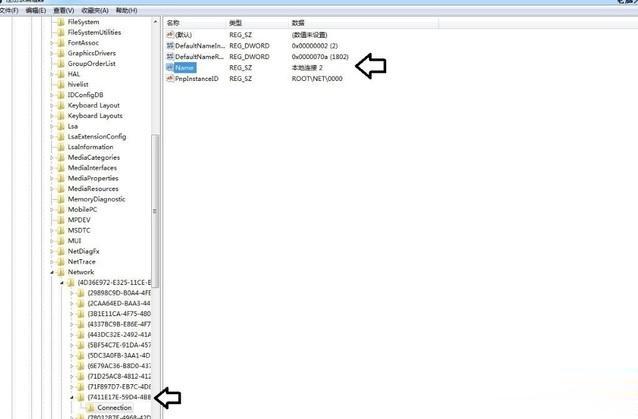Click the data value 本地连接 2
638x419 pixels.
click(x=307, y=68)
